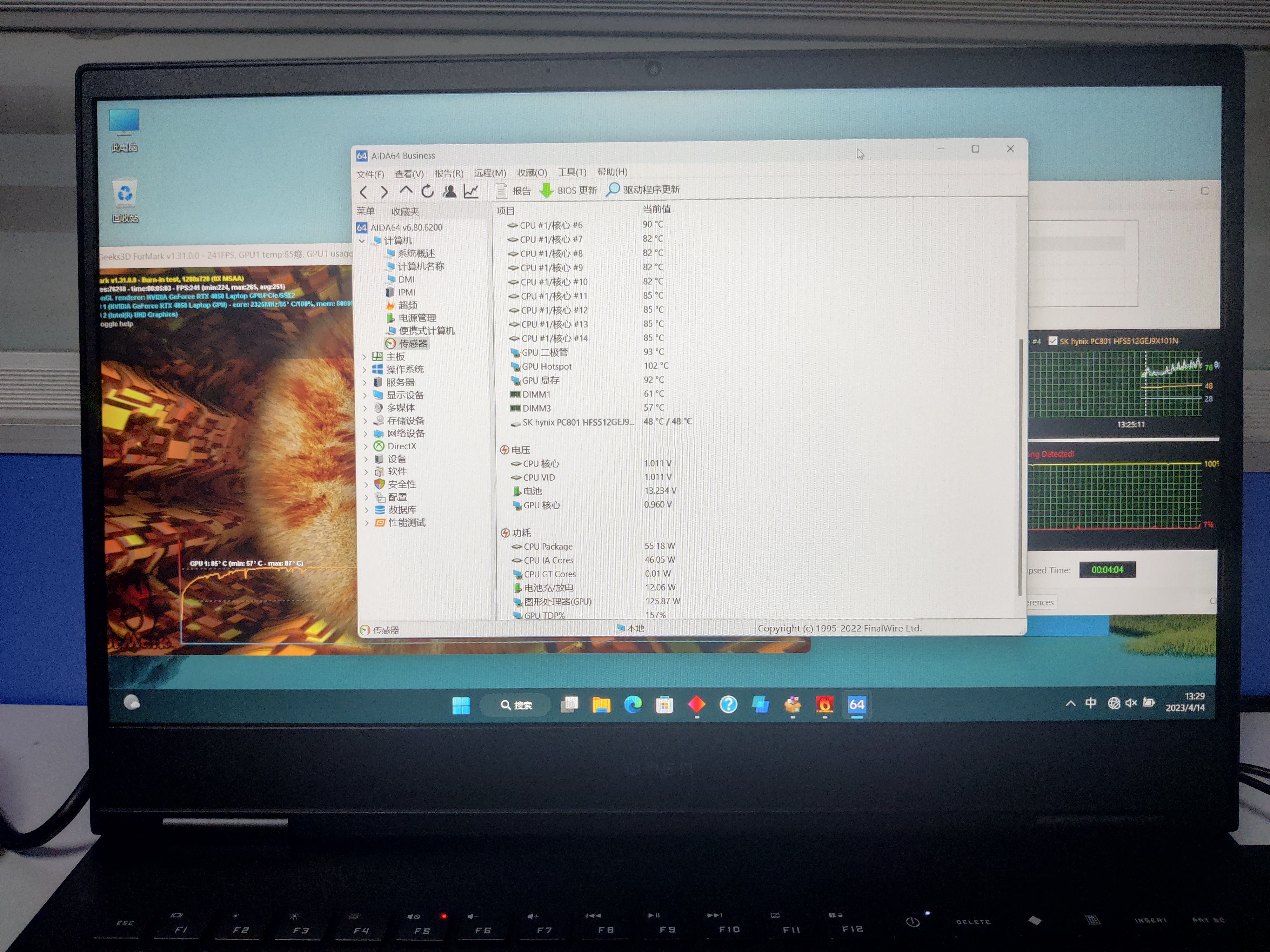1270x952 pixels.
Task: Open the 远程(M) menu
Action: (x=490, y=173)
